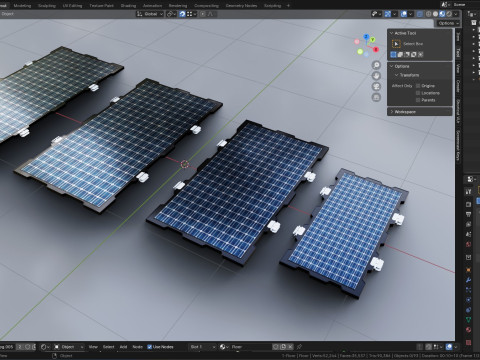Viewport: 480px width, 360px height.
Task: Open the node editor Node menu
Action: [138, 347]
